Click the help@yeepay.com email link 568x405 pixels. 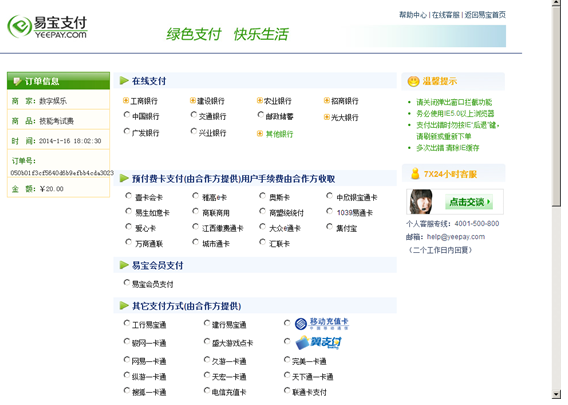[x=456, y=237]
